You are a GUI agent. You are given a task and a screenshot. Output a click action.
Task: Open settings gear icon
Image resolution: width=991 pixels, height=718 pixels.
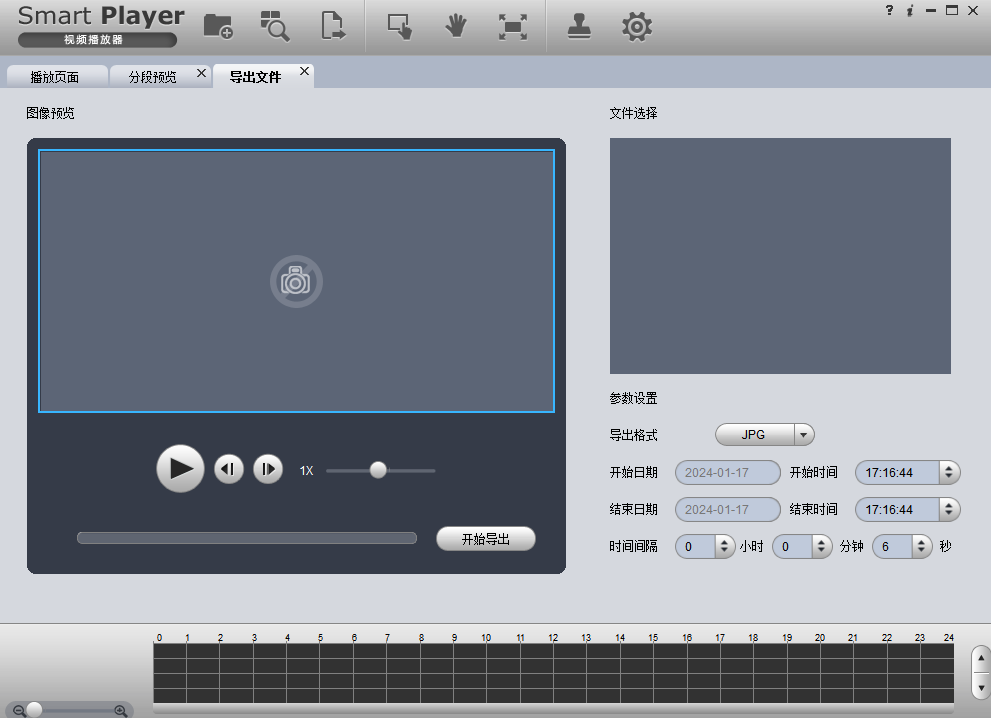[636, 26]
